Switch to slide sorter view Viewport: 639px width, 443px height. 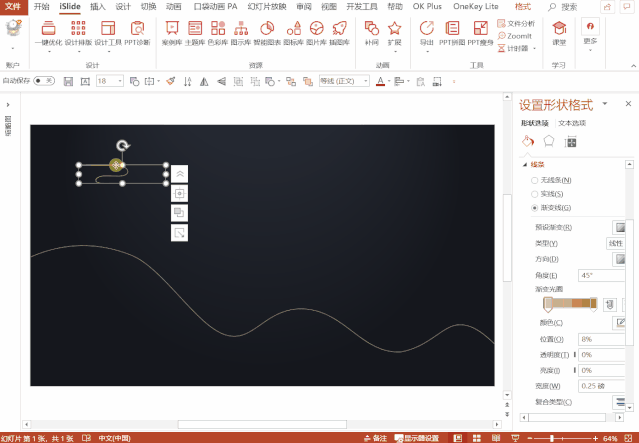click(x=476, y=438)
